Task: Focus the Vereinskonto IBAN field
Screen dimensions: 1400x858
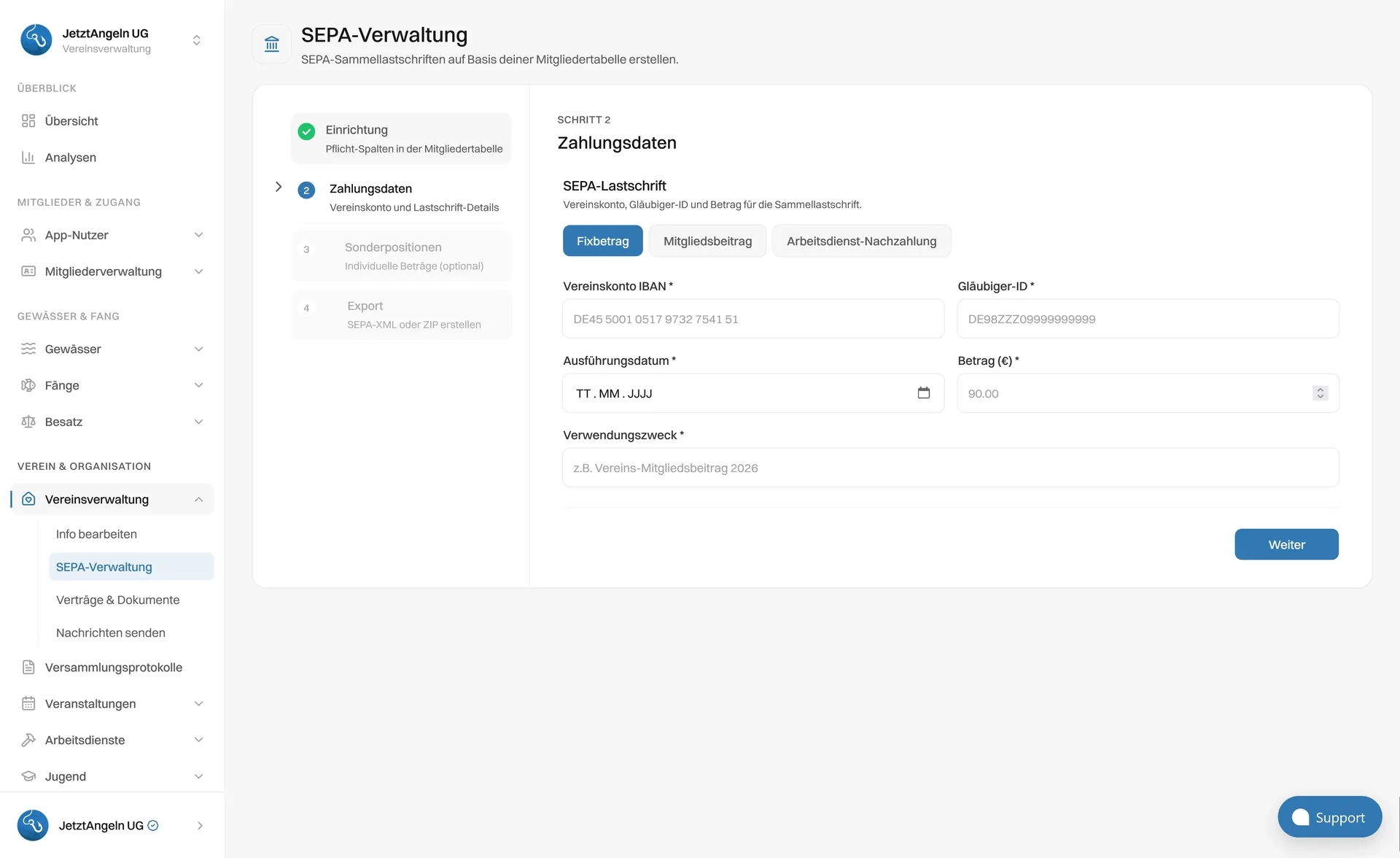Action: tap(753, 319)
